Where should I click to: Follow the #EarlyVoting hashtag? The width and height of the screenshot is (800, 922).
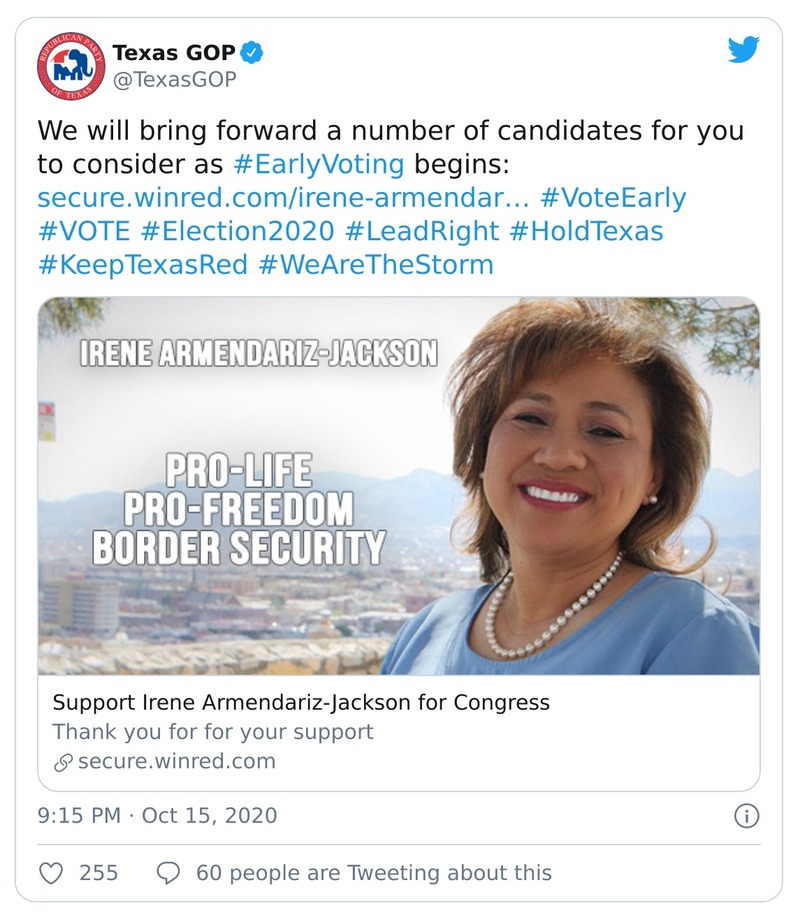point(318,164)
